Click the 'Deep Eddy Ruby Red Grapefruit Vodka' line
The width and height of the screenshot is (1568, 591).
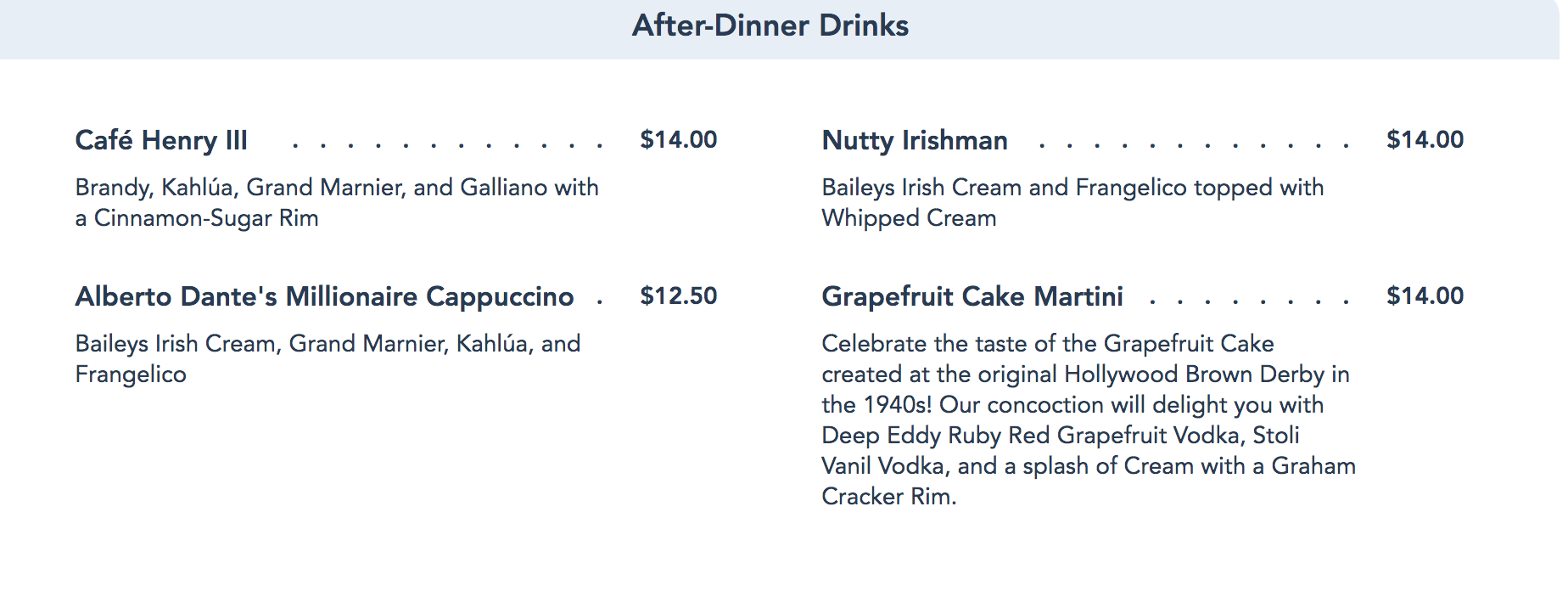pos(1061,436)
